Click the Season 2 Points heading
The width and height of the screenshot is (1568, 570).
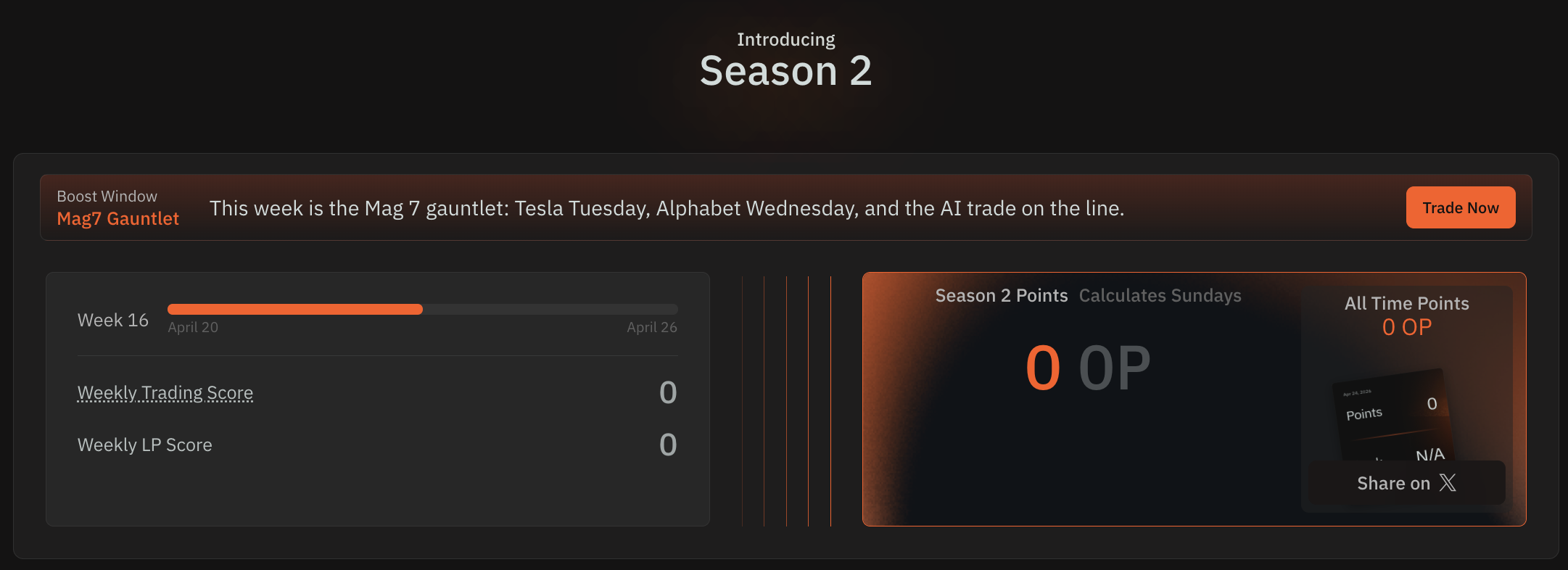tap(1001, 296)
